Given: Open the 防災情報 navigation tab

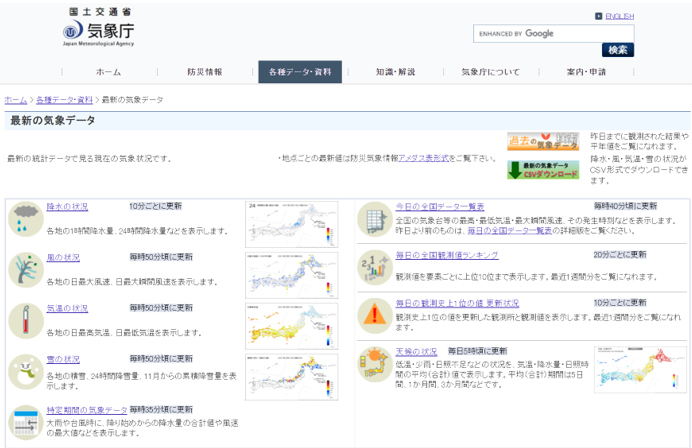Looking at the screenshot, I should pos(205,72).
